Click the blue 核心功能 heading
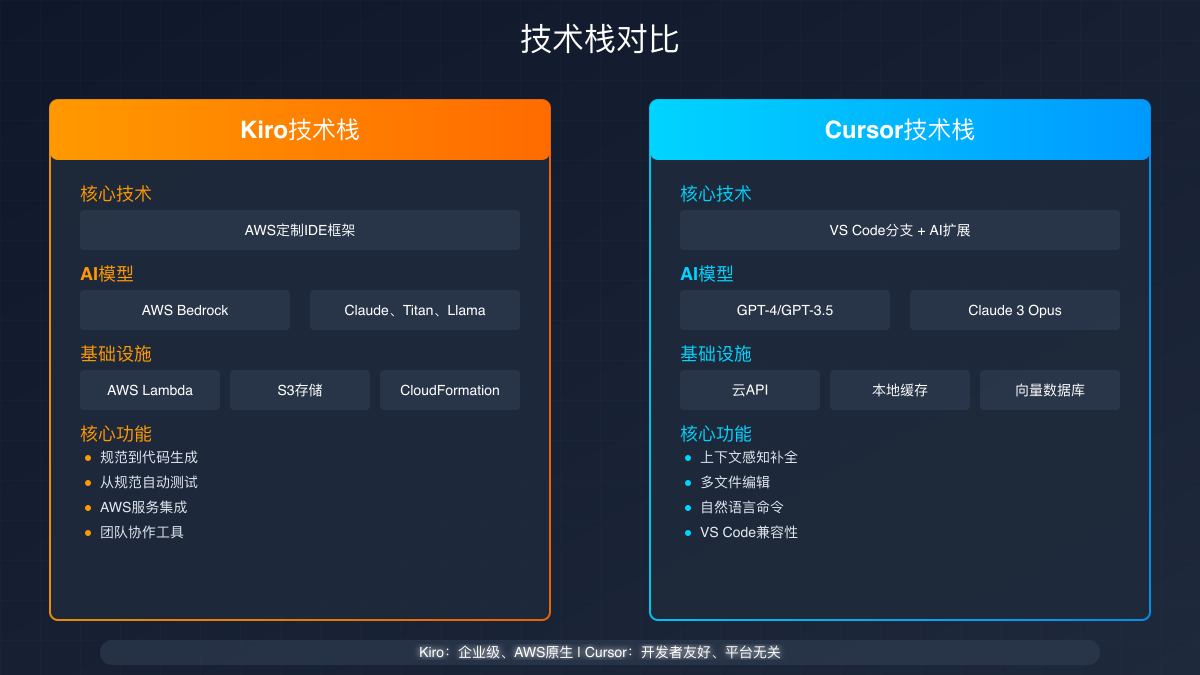The image size is (1200, 675). pyautogui.click(x=716, y=434)
